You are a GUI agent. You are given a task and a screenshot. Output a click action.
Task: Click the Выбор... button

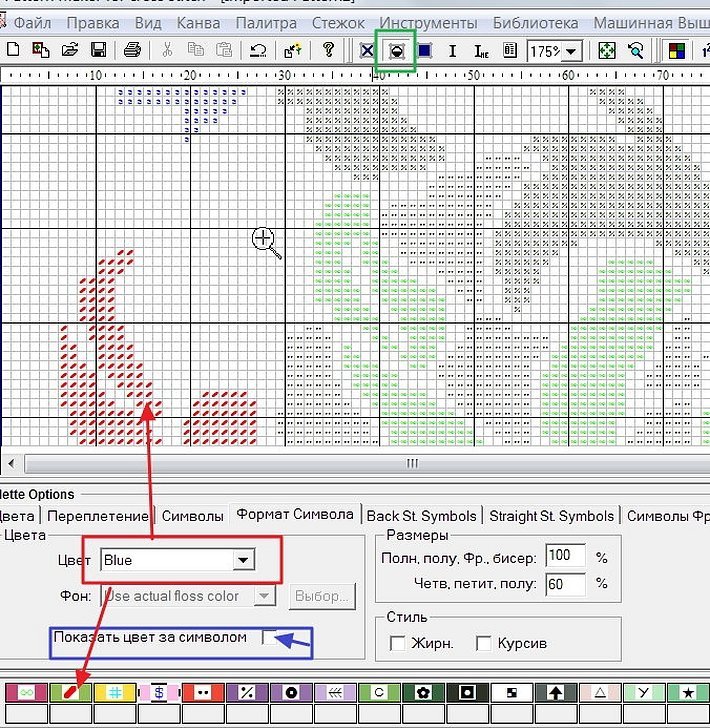tap(322, 596)
